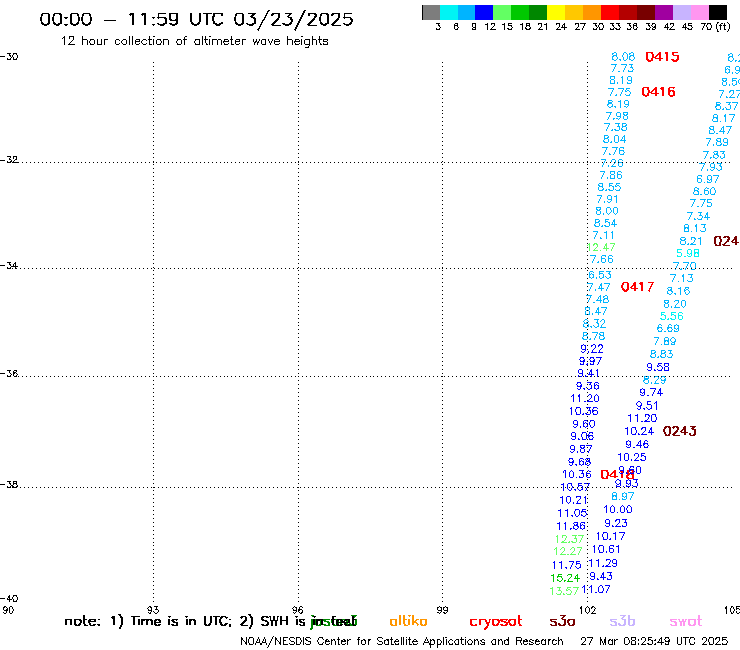The height and width of the screenshot is (650, 740).
Task: Click the wave height value 11.86
Action: (571, 526)
